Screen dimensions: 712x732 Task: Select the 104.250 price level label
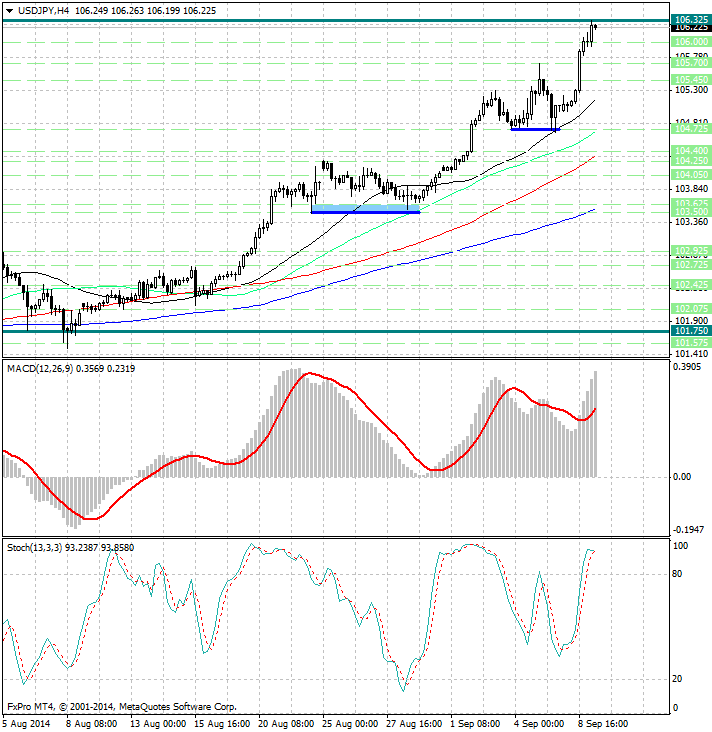(x=691, y=161)
